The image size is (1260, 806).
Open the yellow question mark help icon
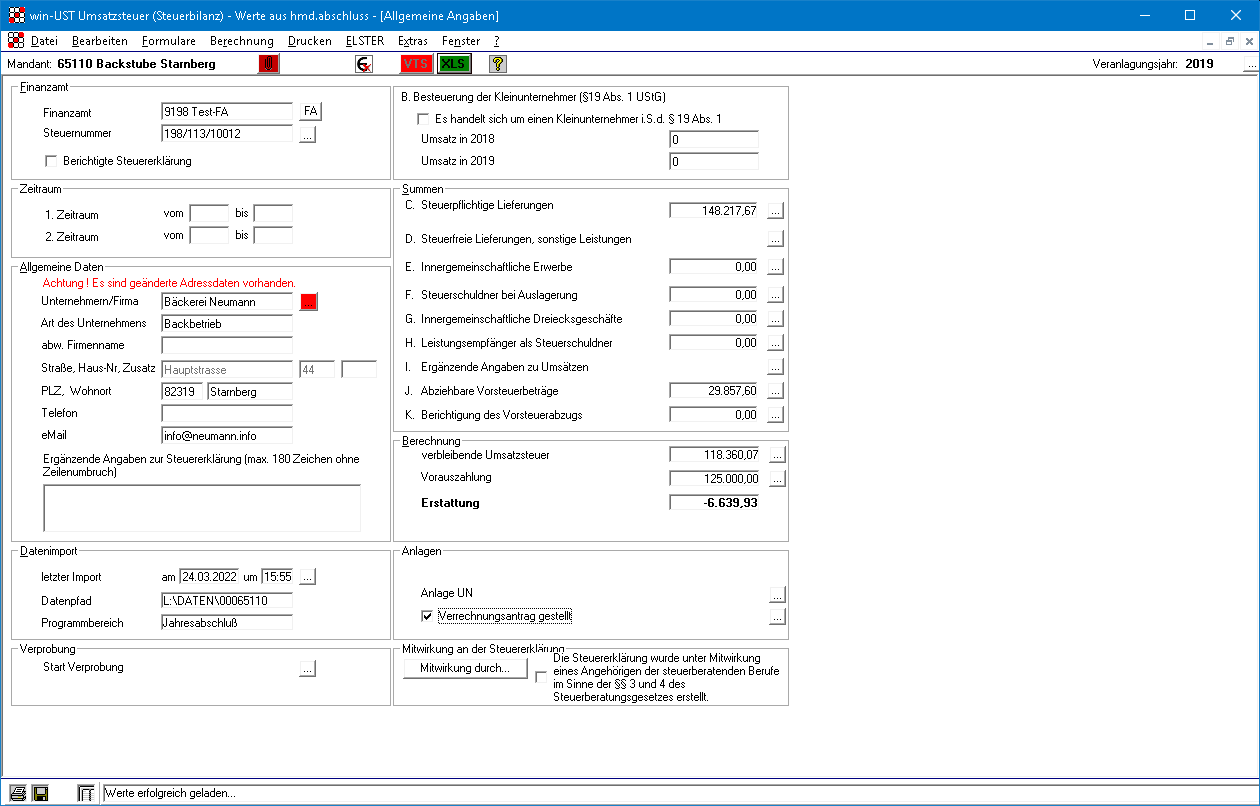pos(497,64)
